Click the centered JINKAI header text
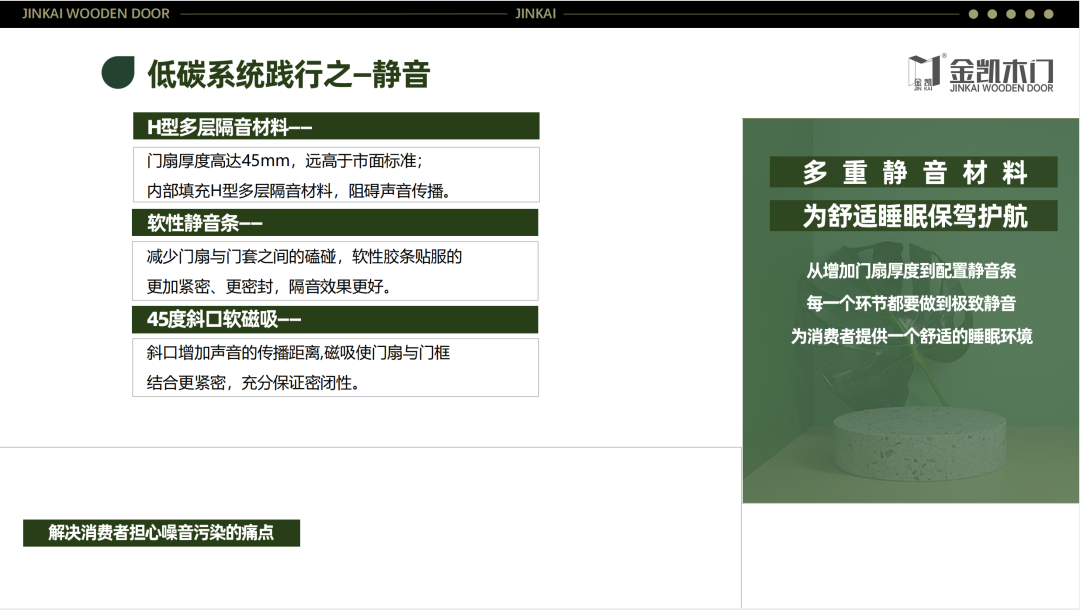This screenshot has width=1080, height=610. coord(535,14)
